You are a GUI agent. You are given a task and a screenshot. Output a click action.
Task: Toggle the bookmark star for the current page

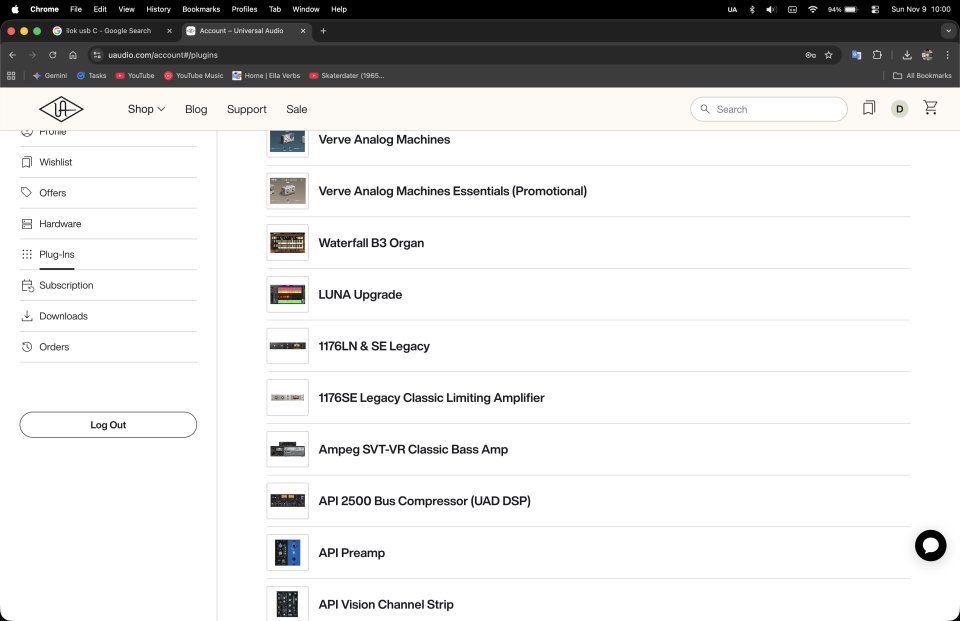point(828,55)
